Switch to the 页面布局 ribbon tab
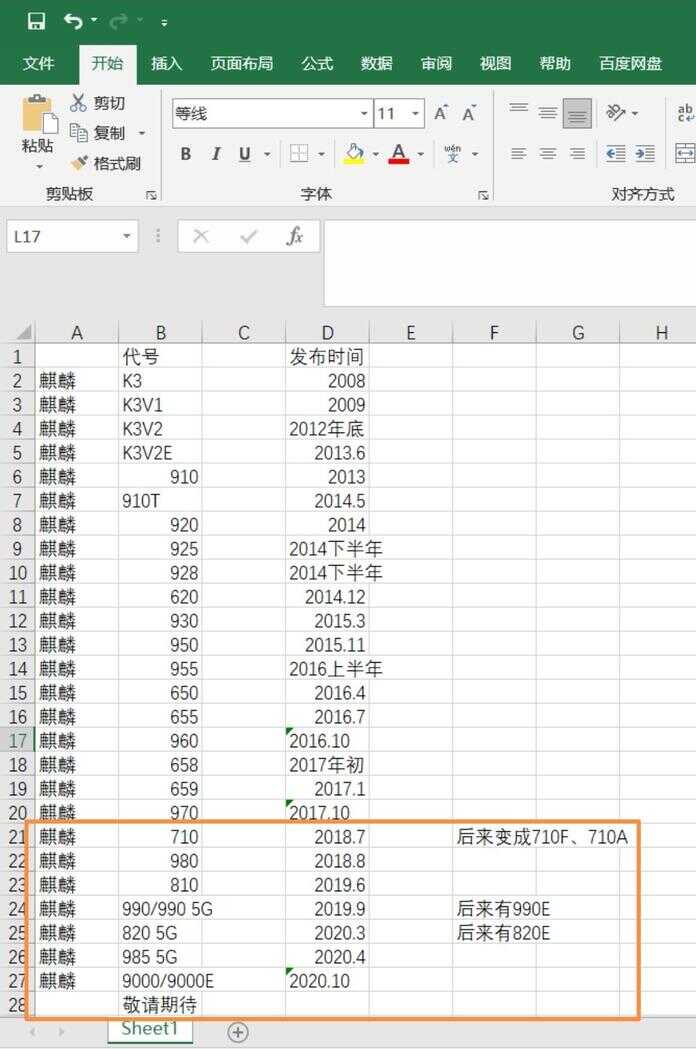This screenshot has height=1049, width=696. pos(242,64)
